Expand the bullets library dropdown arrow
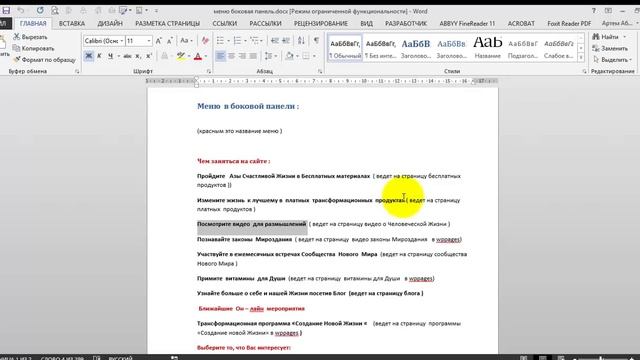The image size is (640, 360). (x=228, y=41)
